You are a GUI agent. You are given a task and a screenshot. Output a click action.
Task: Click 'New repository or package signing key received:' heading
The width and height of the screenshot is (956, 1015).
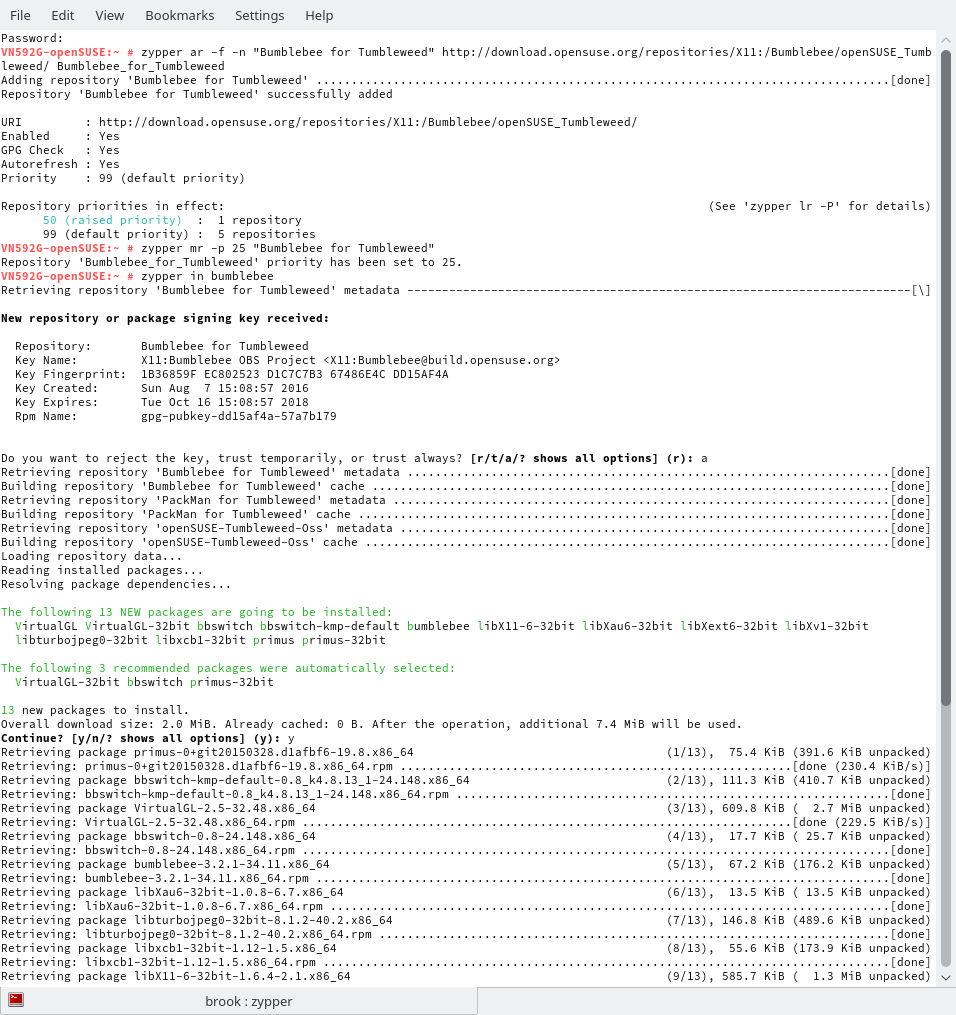coord(165,318)
